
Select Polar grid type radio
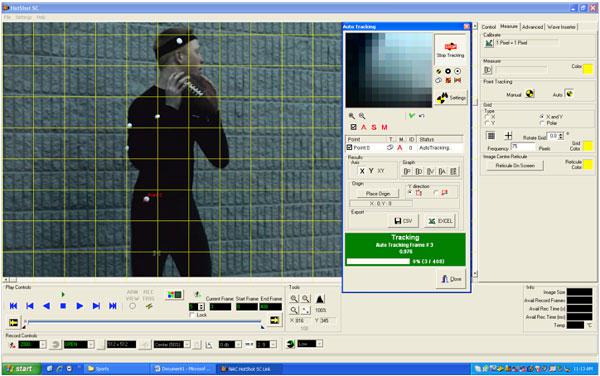coord(542,123)
